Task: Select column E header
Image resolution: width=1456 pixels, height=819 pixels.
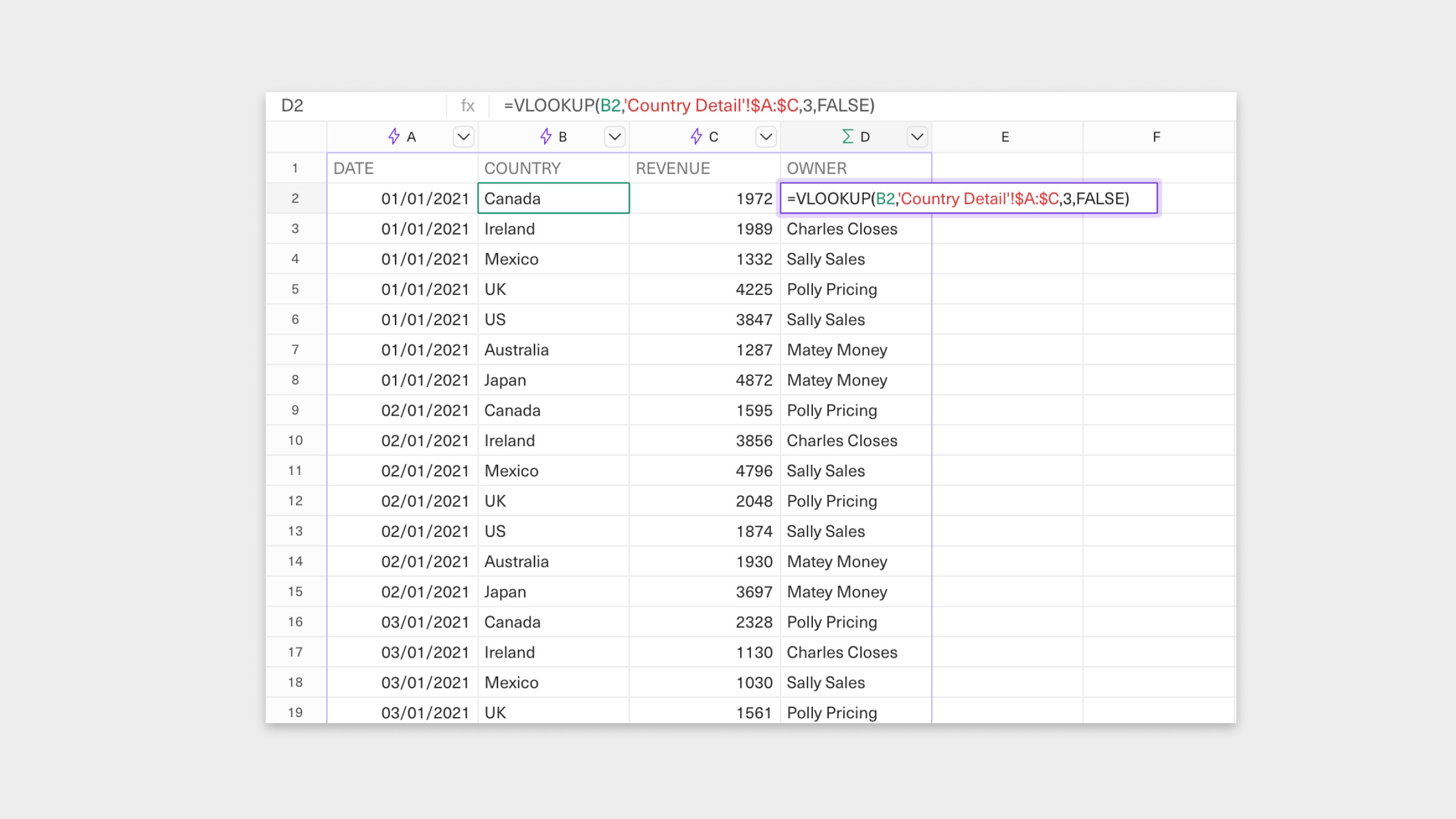Action: pyautogui.click(x=1005, y=137)
